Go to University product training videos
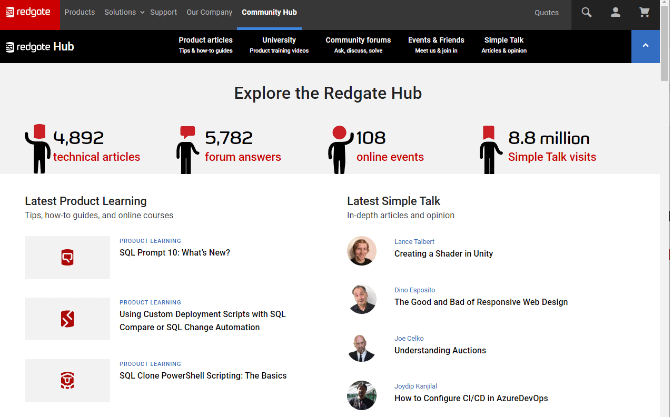Image resolution: width=670 pixels, height=417 pixels. pos(279,45)
